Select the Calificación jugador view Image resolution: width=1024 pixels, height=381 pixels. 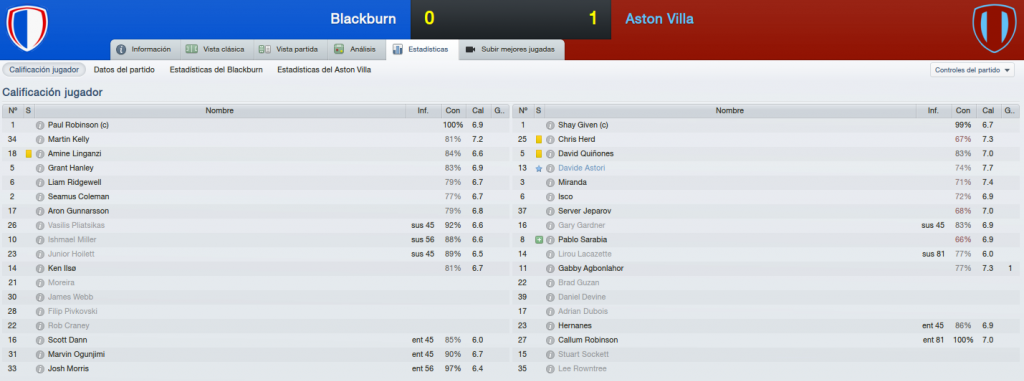click(x=44, y=69)
